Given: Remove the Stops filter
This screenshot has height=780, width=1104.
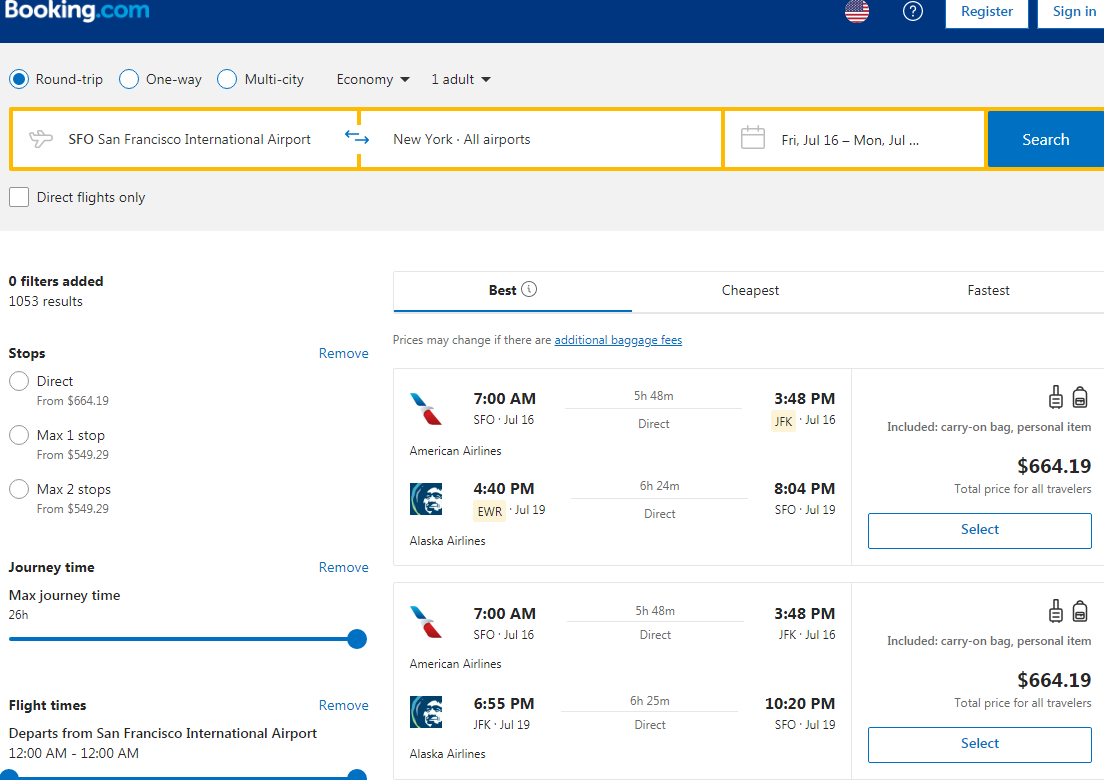Looking at the screenshot, I should 343,353.
